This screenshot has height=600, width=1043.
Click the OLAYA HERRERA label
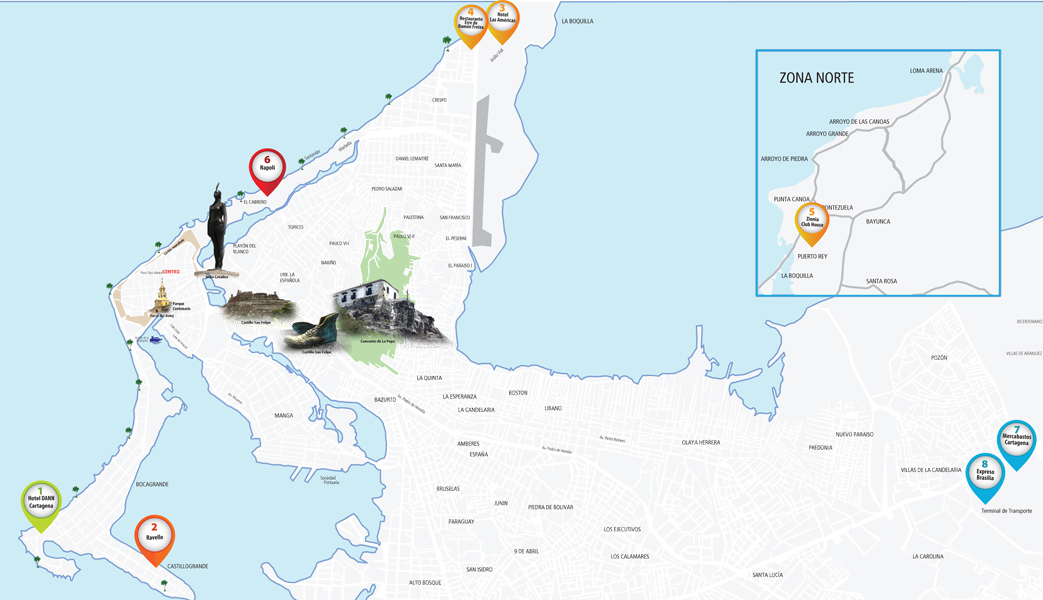tap(700, 442)
